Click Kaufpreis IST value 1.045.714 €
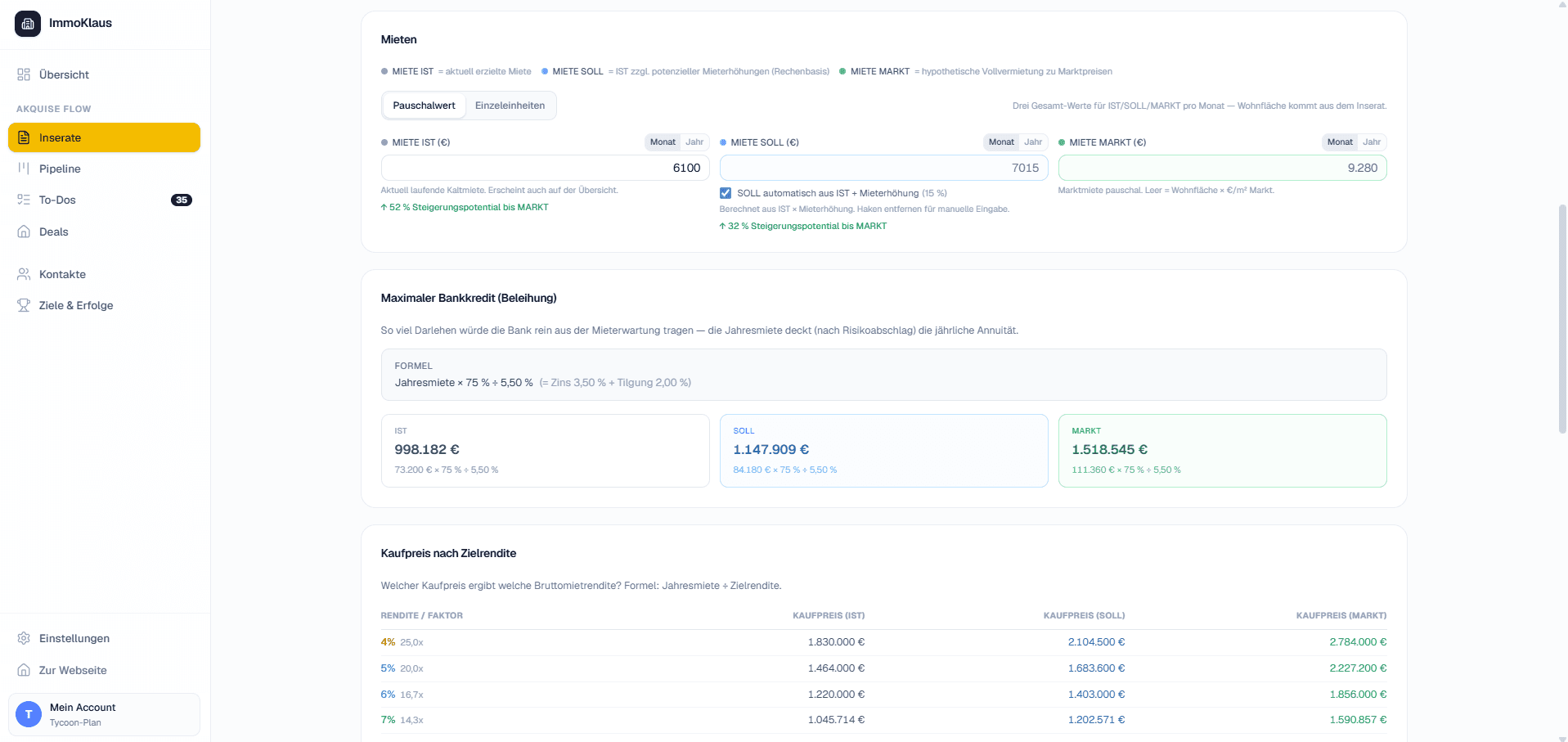Image resolution: width=1568 pixels, height=742 pixels. click(x=836, y=720)
